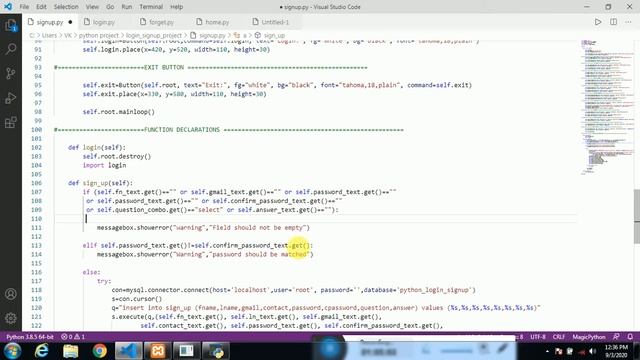Open the Extensions view

click(11, 122)
